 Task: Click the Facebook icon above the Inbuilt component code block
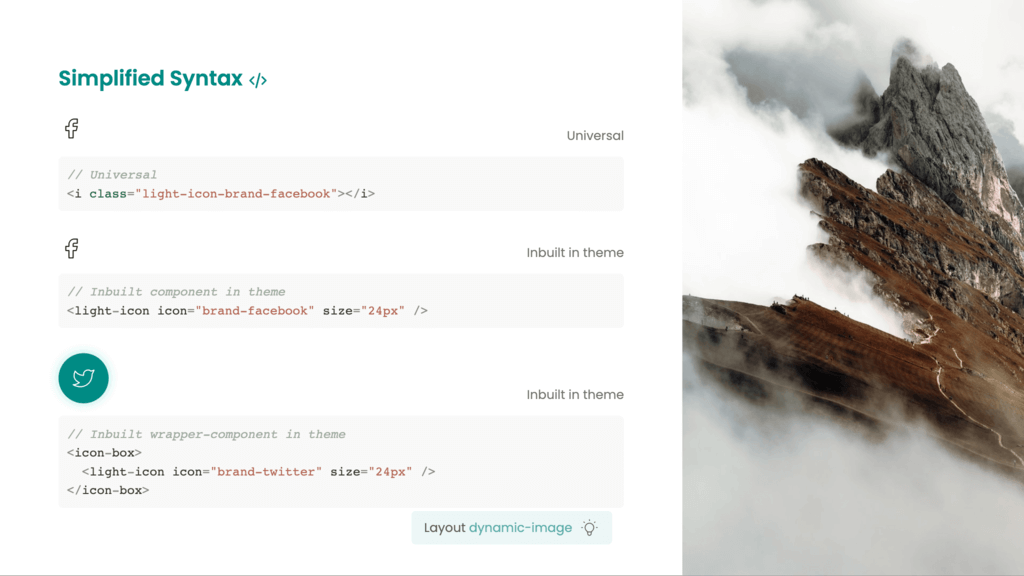coord(72,248)
